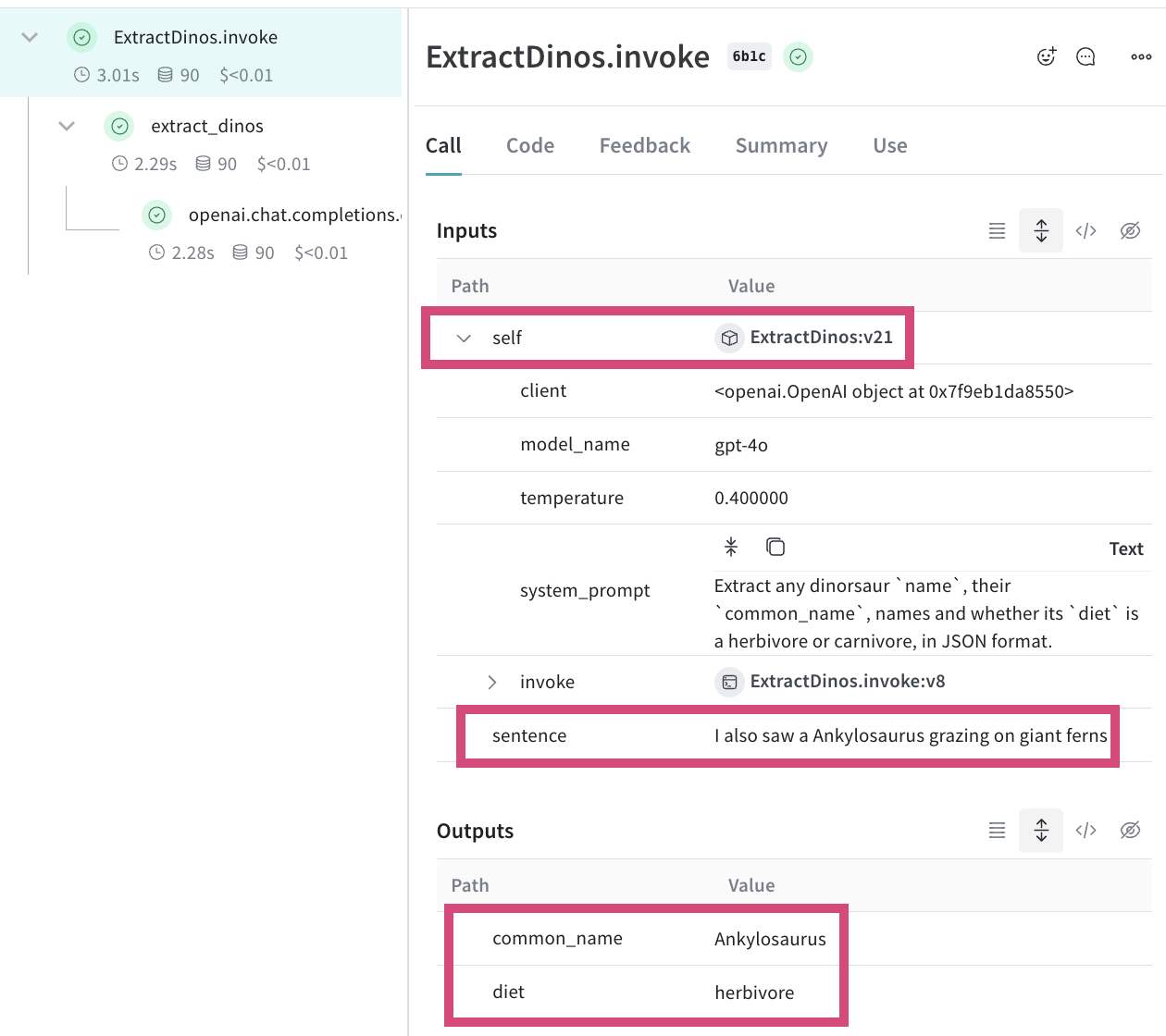Click the gpt-4o model_name value
Screen dimensions: 1166x1036
click(741, 445)
